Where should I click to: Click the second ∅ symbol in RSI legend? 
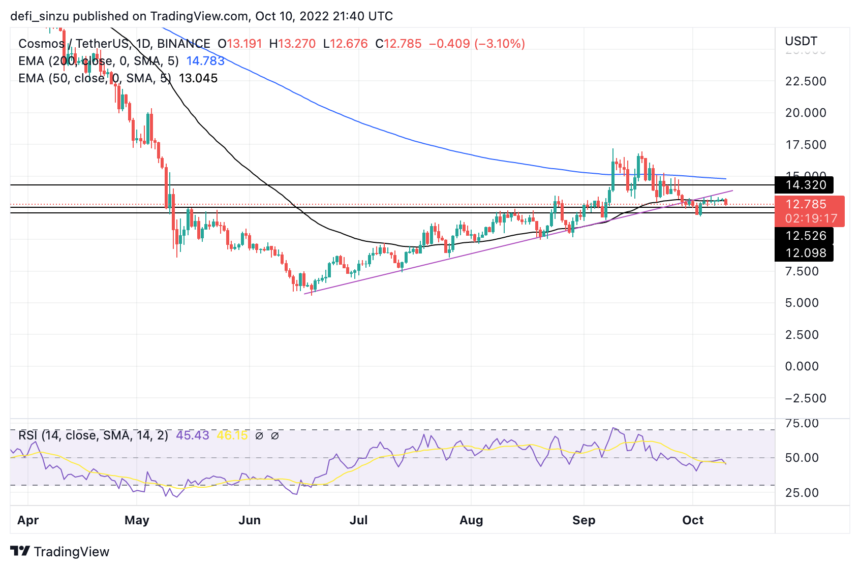tap(274, 435)
